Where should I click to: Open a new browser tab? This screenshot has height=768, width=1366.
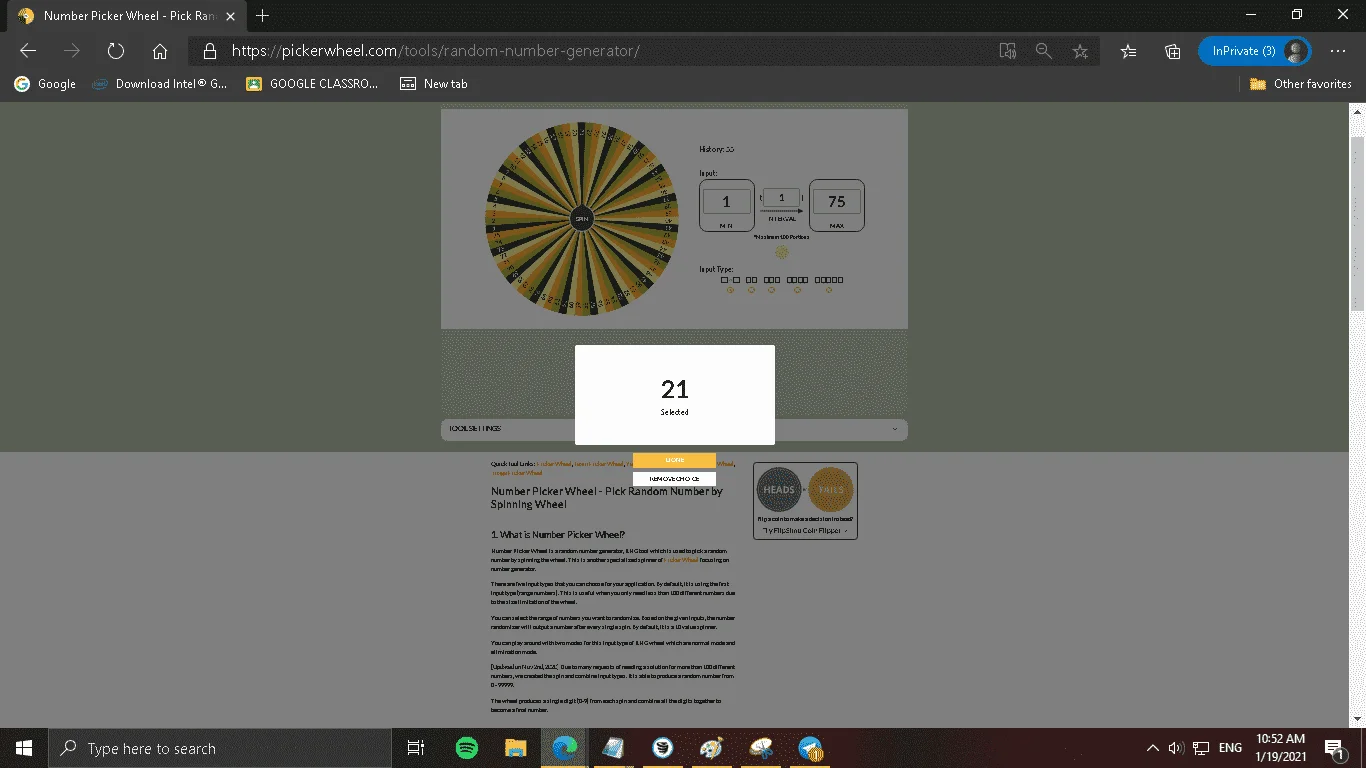point(263,16)
